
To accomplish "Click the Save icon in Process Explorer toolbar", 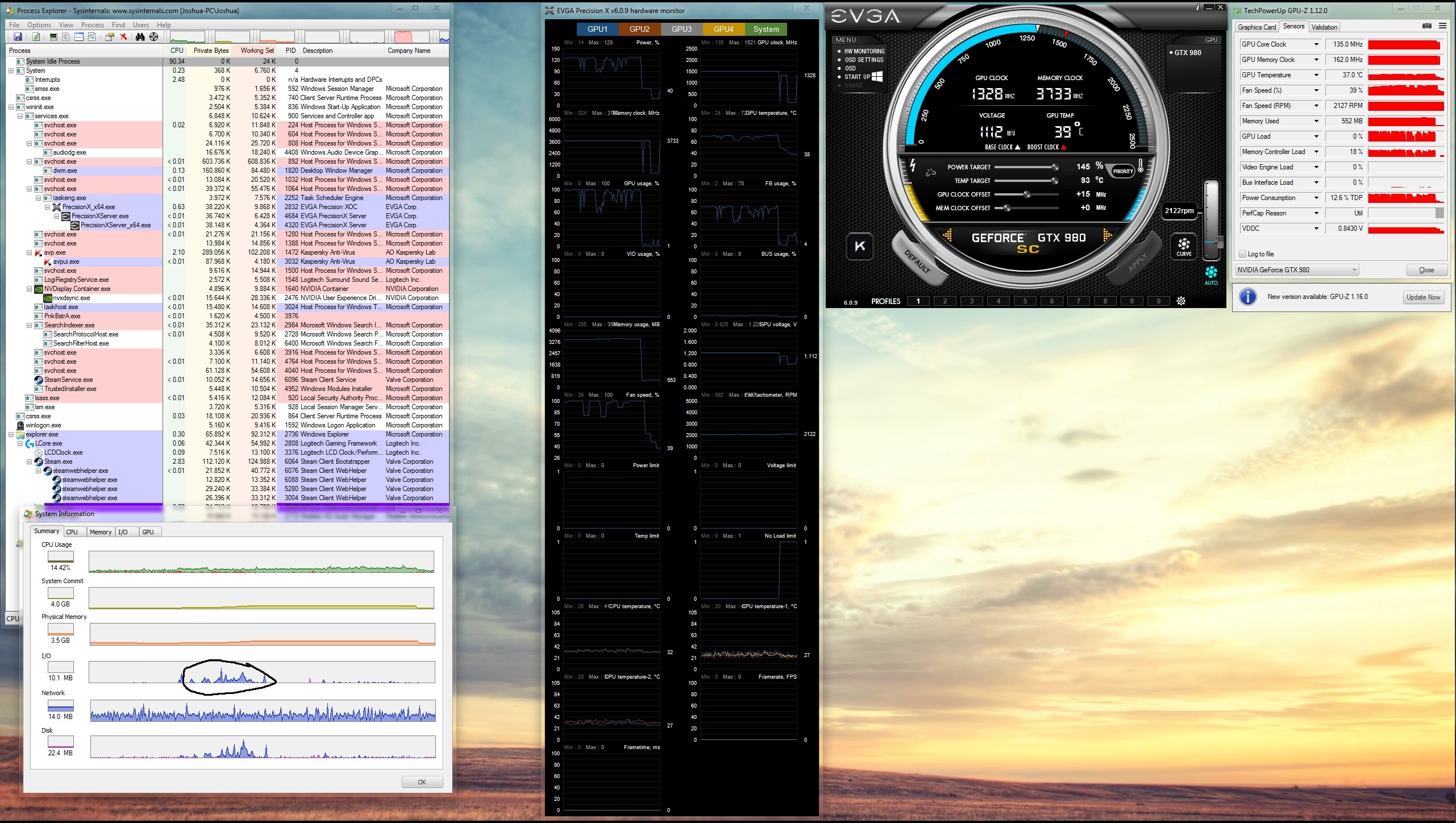I will pos(18,37).
